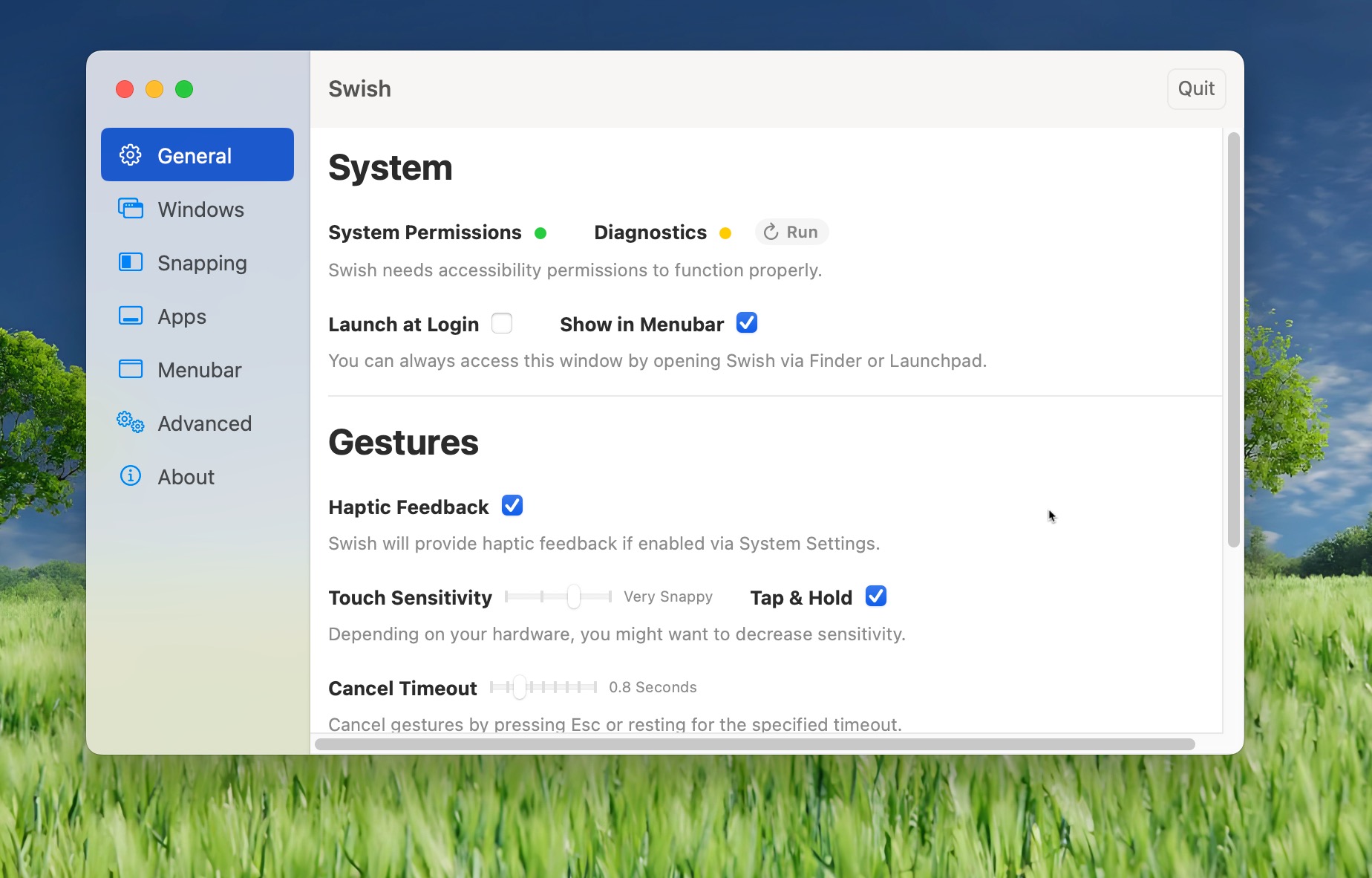This screenshot has width=1372, height=878.
Task: Click the Snapping icon in sidebar
Action: coord(131,262)
